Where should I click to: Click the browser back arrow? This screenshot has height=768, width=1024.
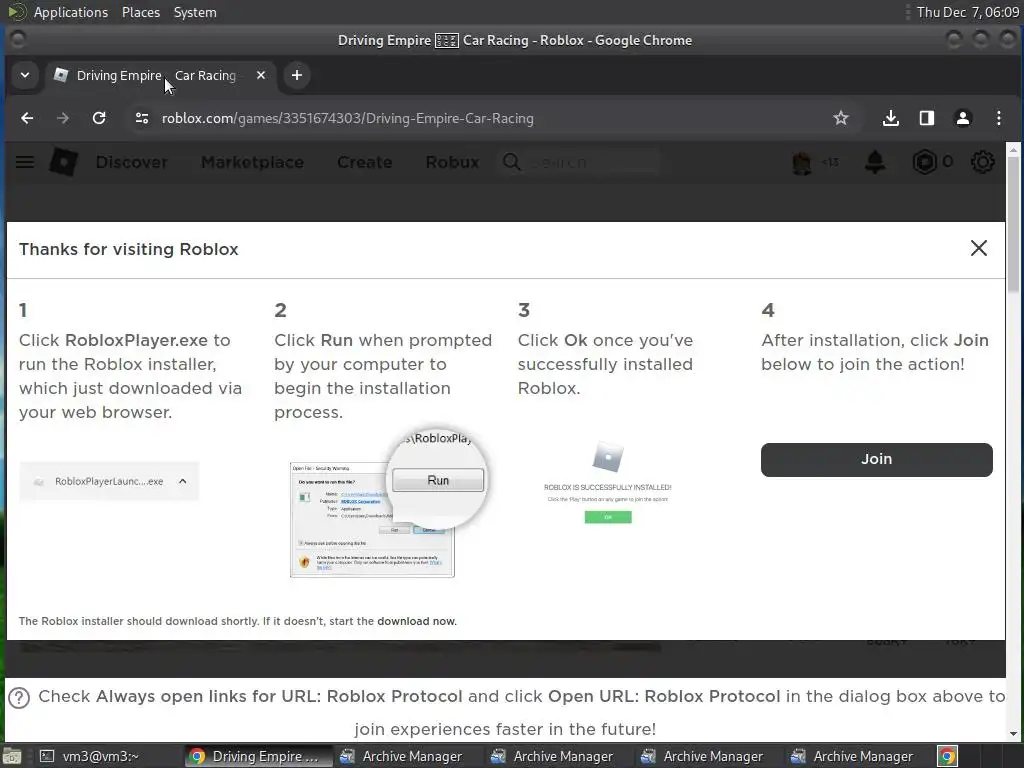[x=27, y=118]
